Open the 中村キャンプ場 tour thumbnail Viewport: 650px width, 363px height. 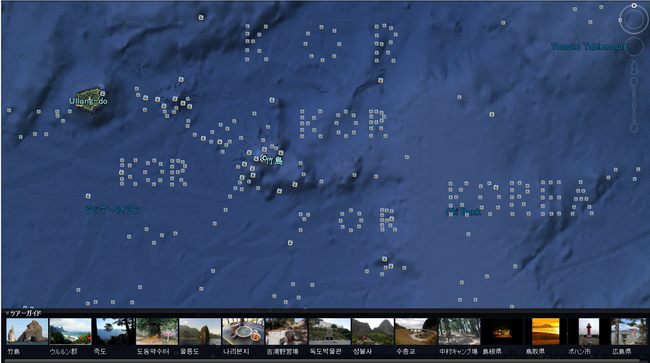click(x=459, y=332)
